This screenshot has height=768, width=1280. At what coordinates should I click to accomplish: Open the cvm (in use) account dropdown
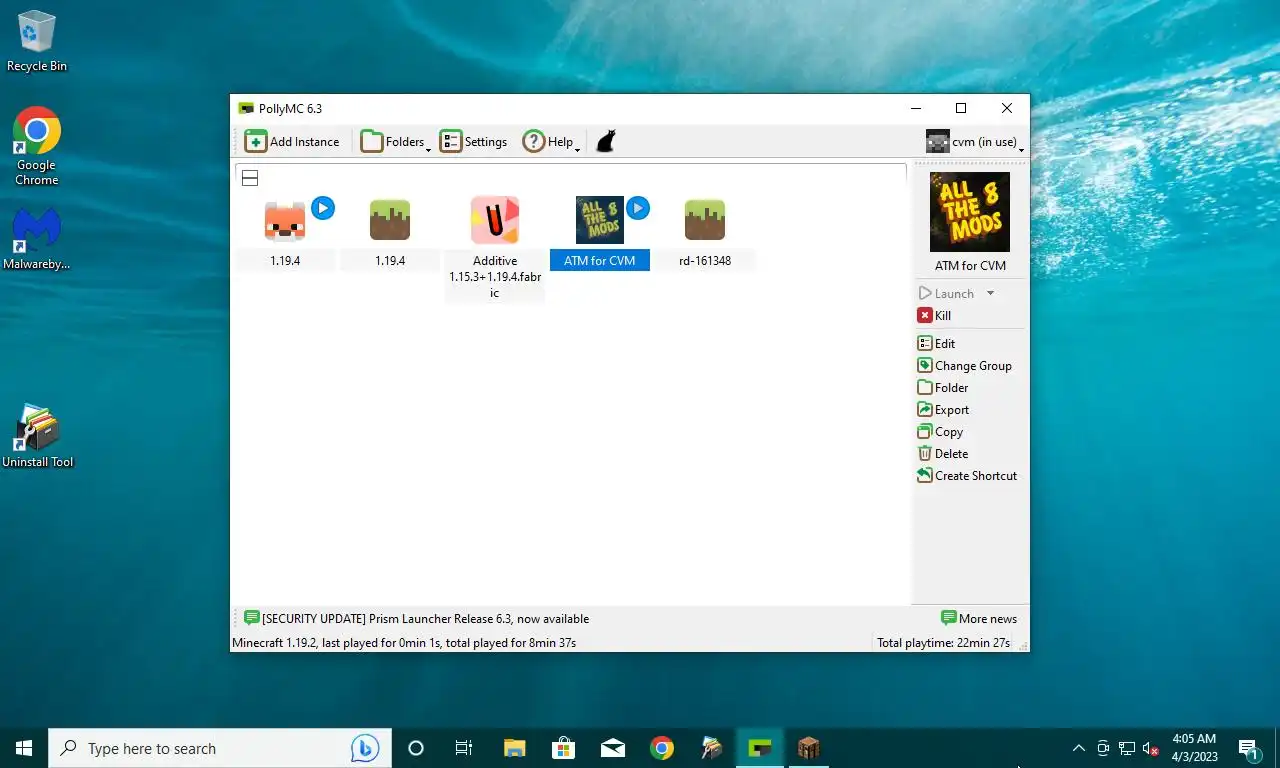(975, 142)
